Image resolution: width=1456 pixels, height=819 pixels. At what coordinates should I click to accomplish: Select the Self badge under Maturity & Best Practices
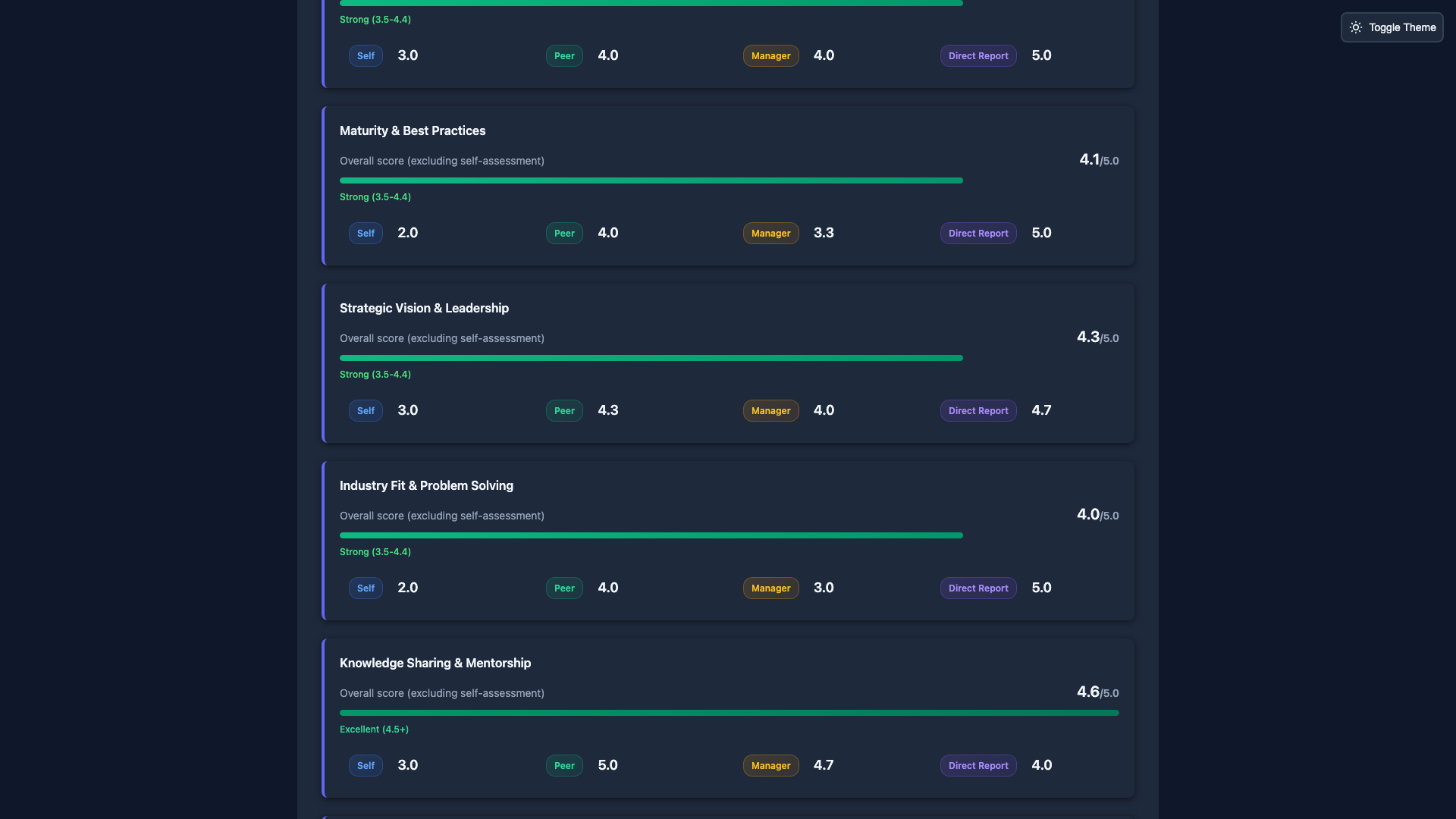point(365,233)
